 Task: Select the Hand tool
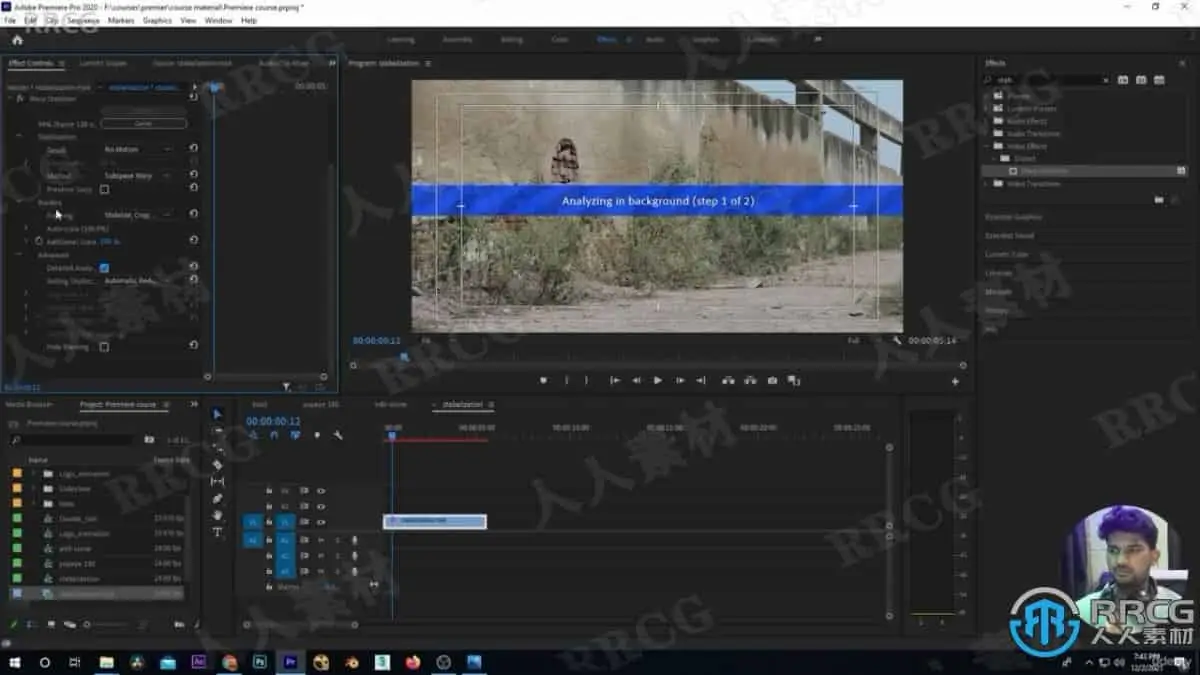[218, 515]
